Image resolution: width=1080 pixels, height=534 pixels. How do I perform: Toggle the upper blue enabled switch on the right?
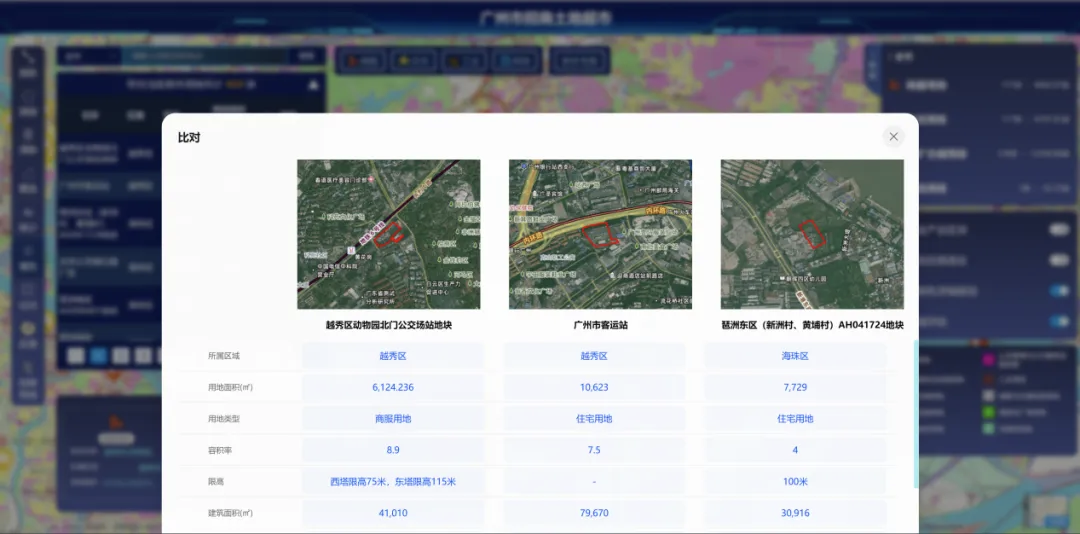tap(1058, 291)
